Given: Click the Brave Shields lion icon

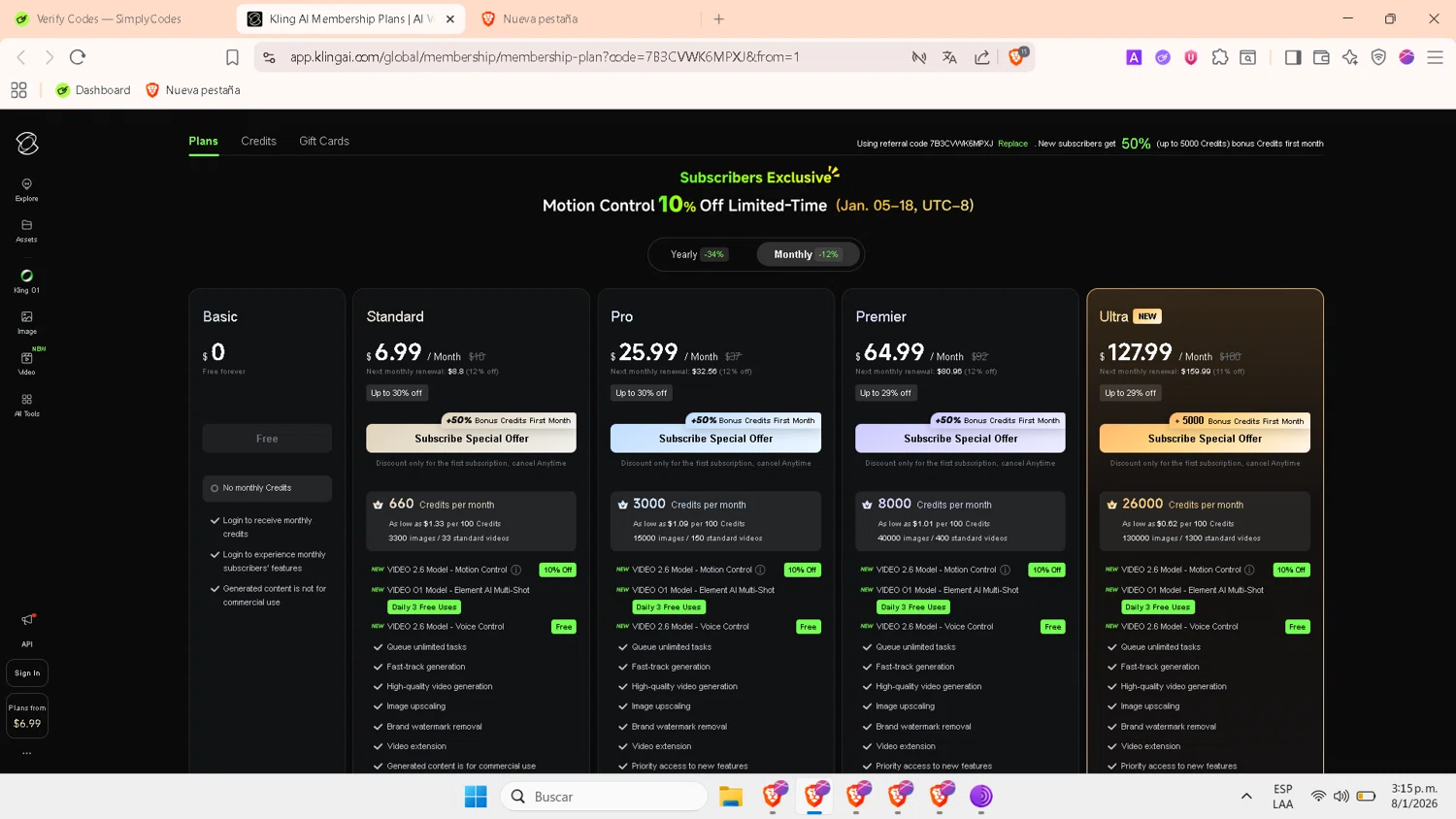Looking at the screenshot, I should pyautogui.click(x=1016, y=57).
